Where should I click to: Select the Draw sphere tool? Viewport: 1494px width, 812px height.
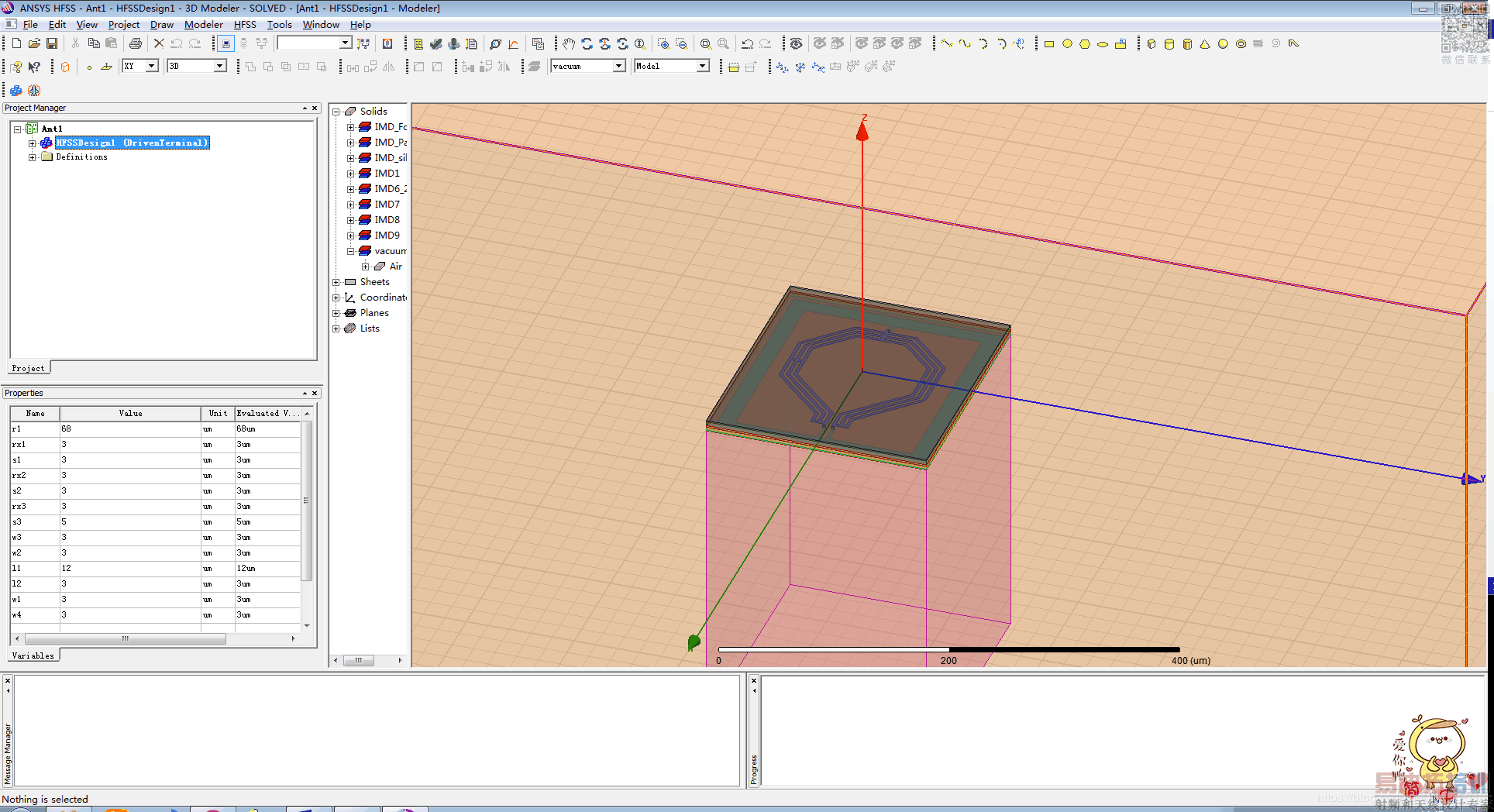pyautogui.click(x=1223, y=44)
